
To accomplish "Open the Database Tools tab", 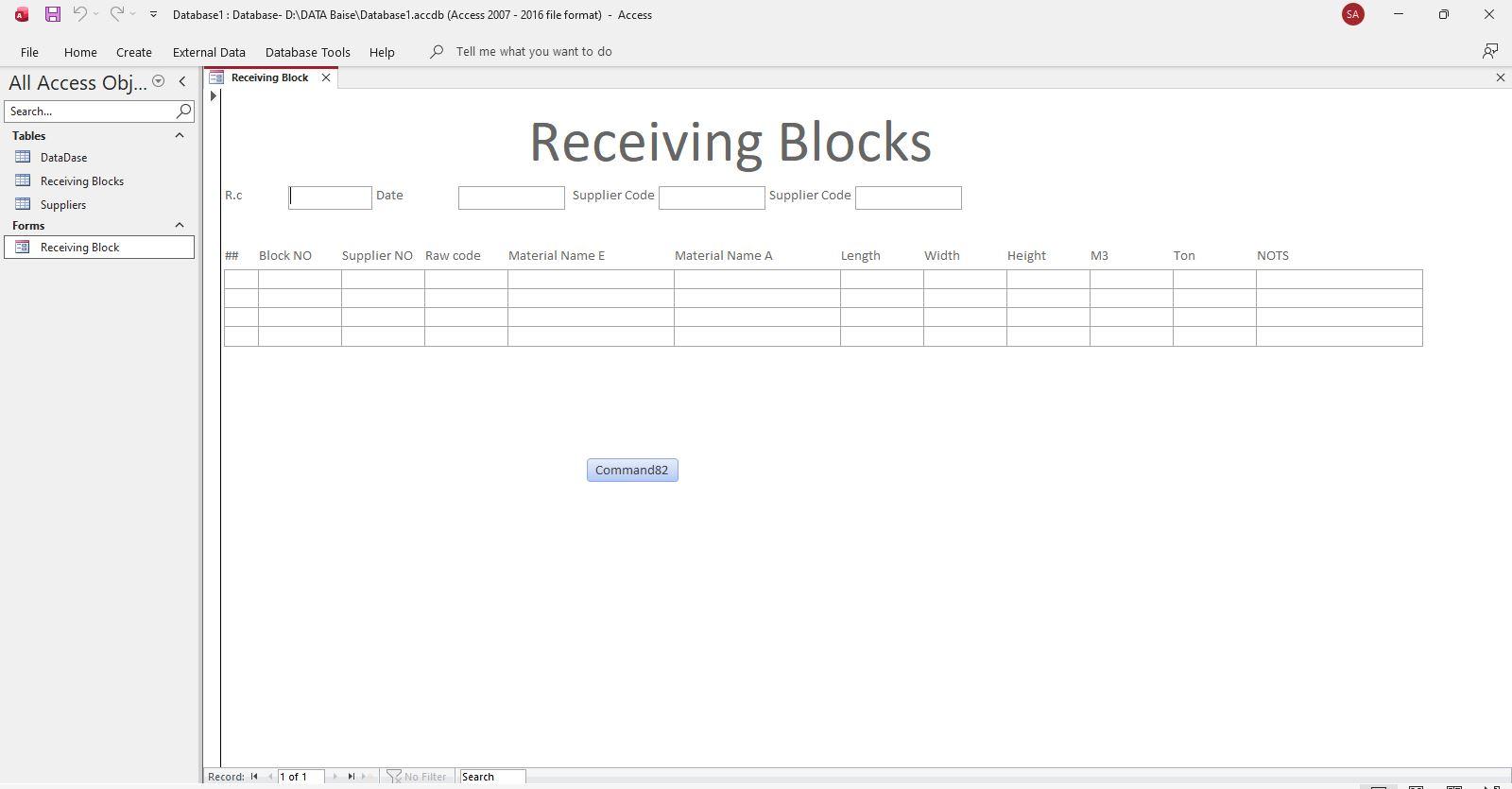I will [307, 52].
